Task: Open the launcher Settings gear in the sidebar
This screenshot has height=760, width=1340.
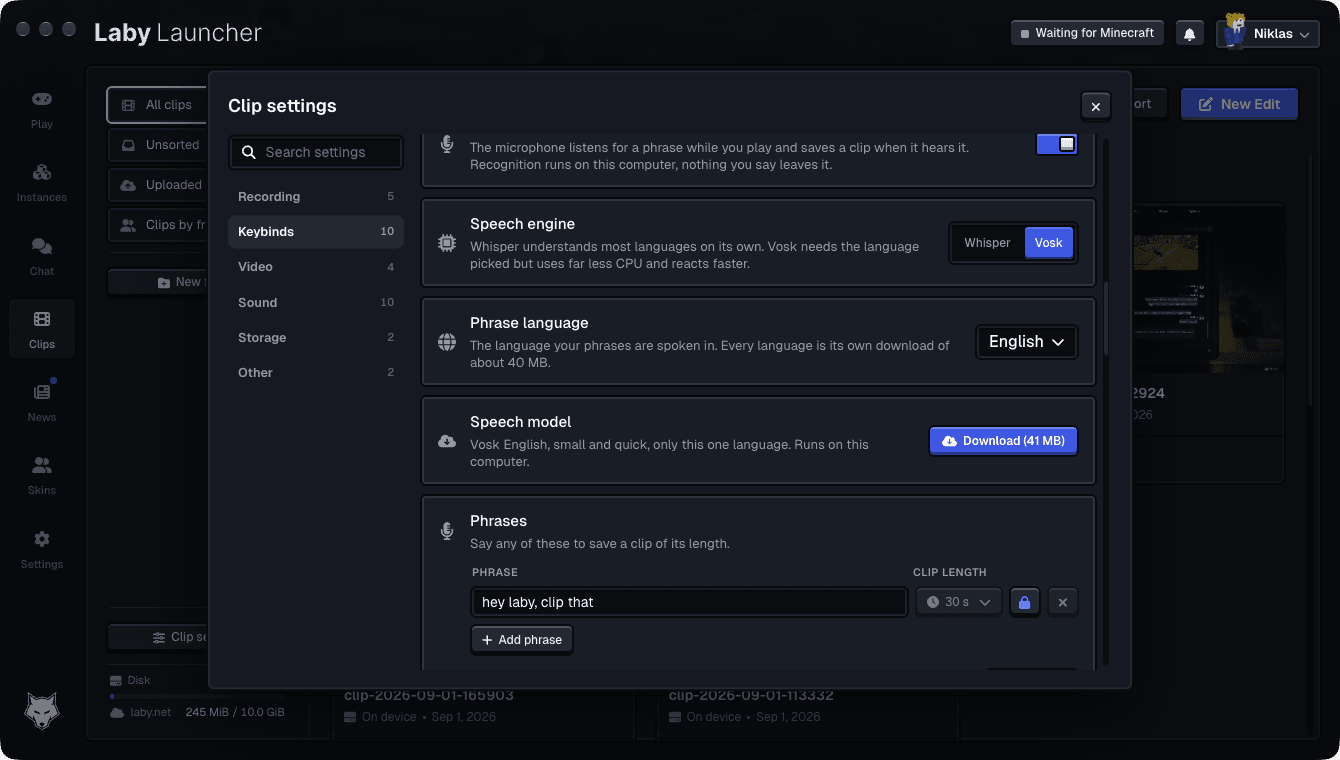Action: 42,550
